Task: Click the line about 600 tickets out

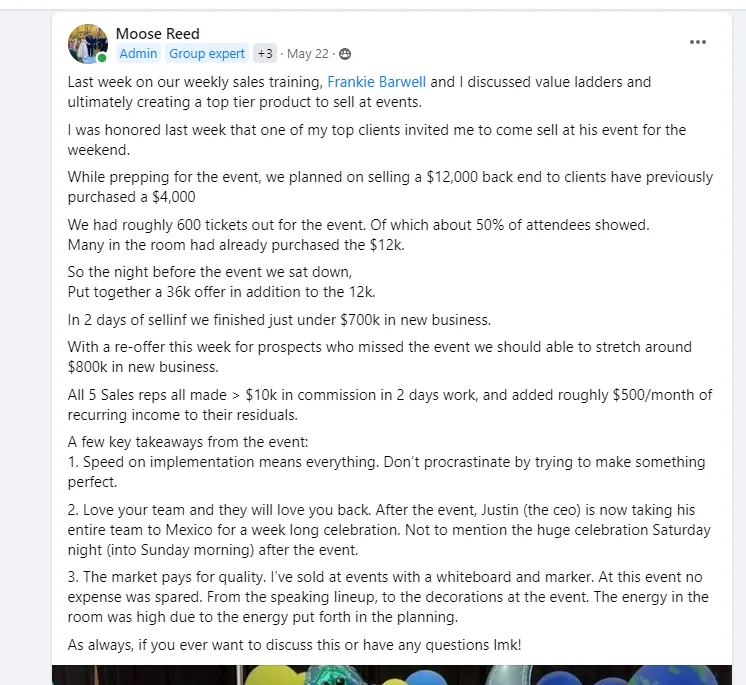Action: click(358, 225)
